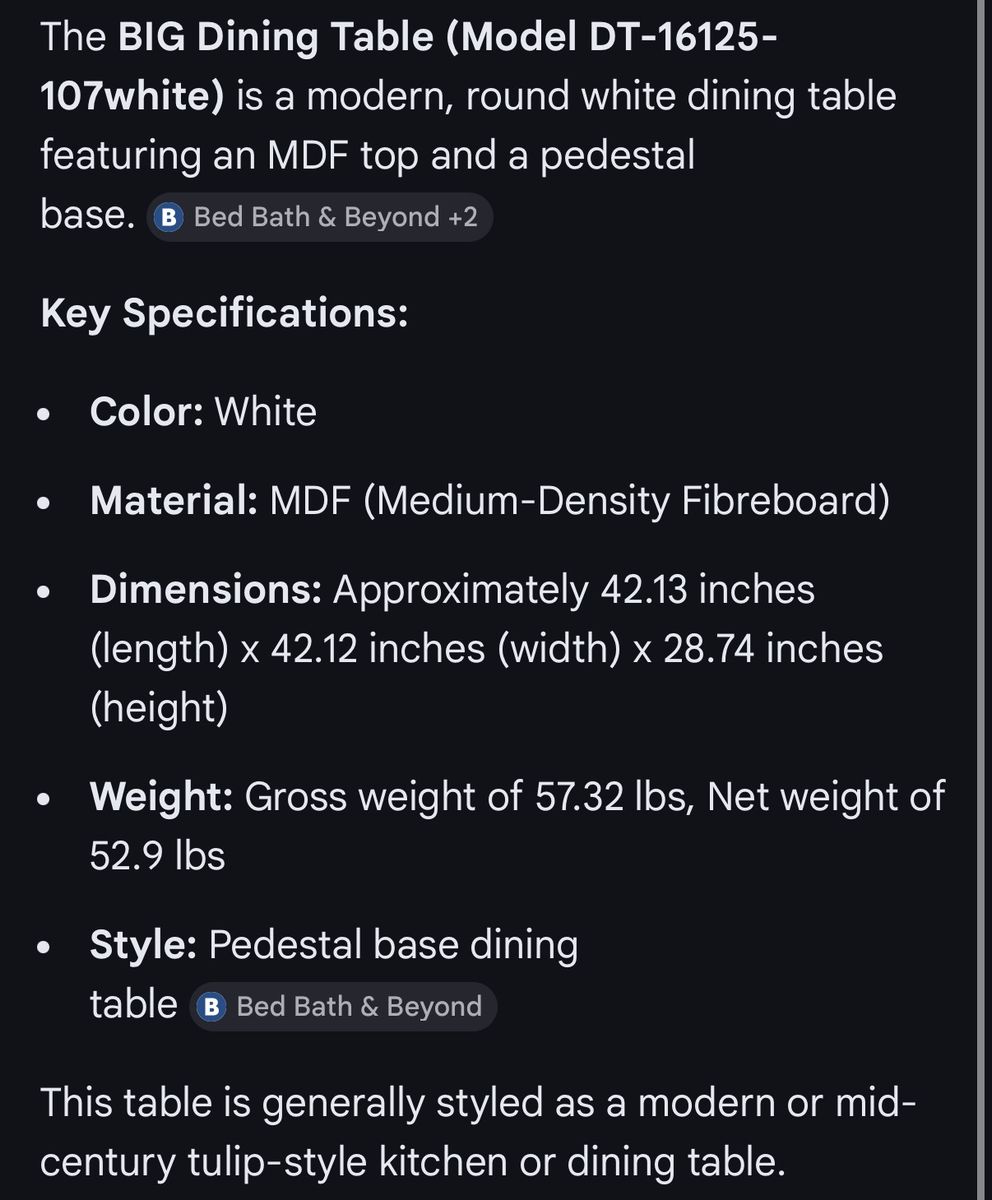Screen dimensions: 992x1200
Task: Open the Bed Bath & Beyond chip under Style
Action: (343, 1006)
